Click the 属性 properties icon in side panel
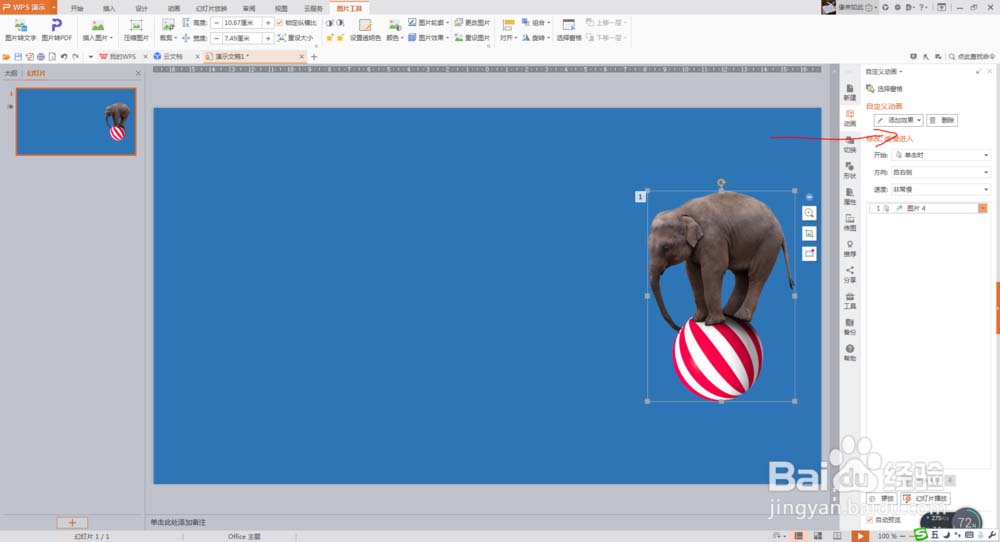The image size is (1000, 542). [x=849, y=196]
